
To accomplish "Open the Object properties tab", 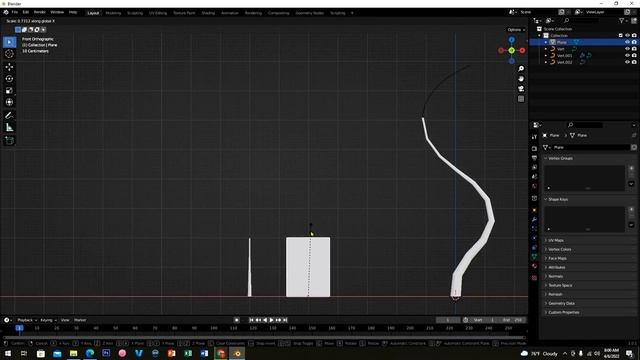I will [x=534, y=210].
